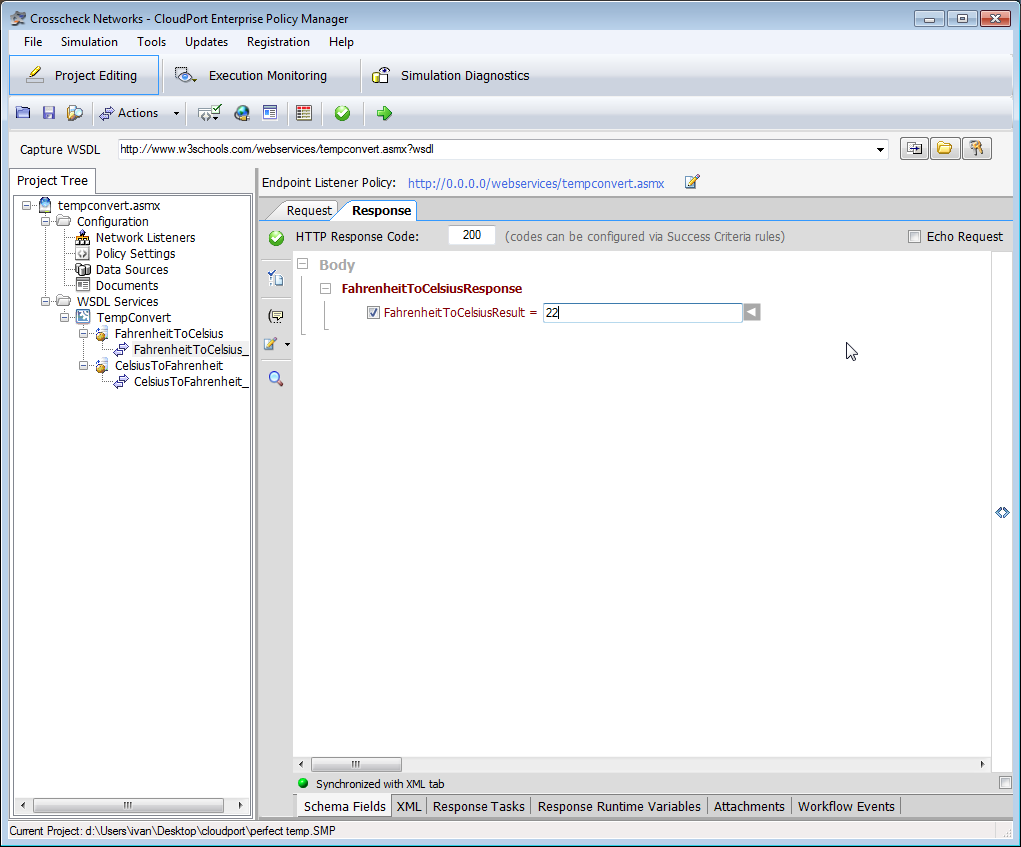The image size is (1021, 847).
Task: Select Network Listeners in project tree
Action: tap(145, 238)
